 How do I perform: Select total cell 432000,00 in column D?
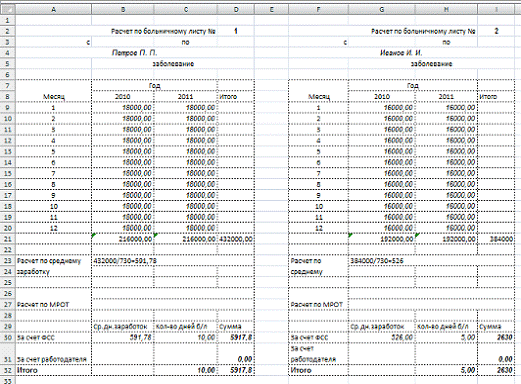[x=236, y=239]
